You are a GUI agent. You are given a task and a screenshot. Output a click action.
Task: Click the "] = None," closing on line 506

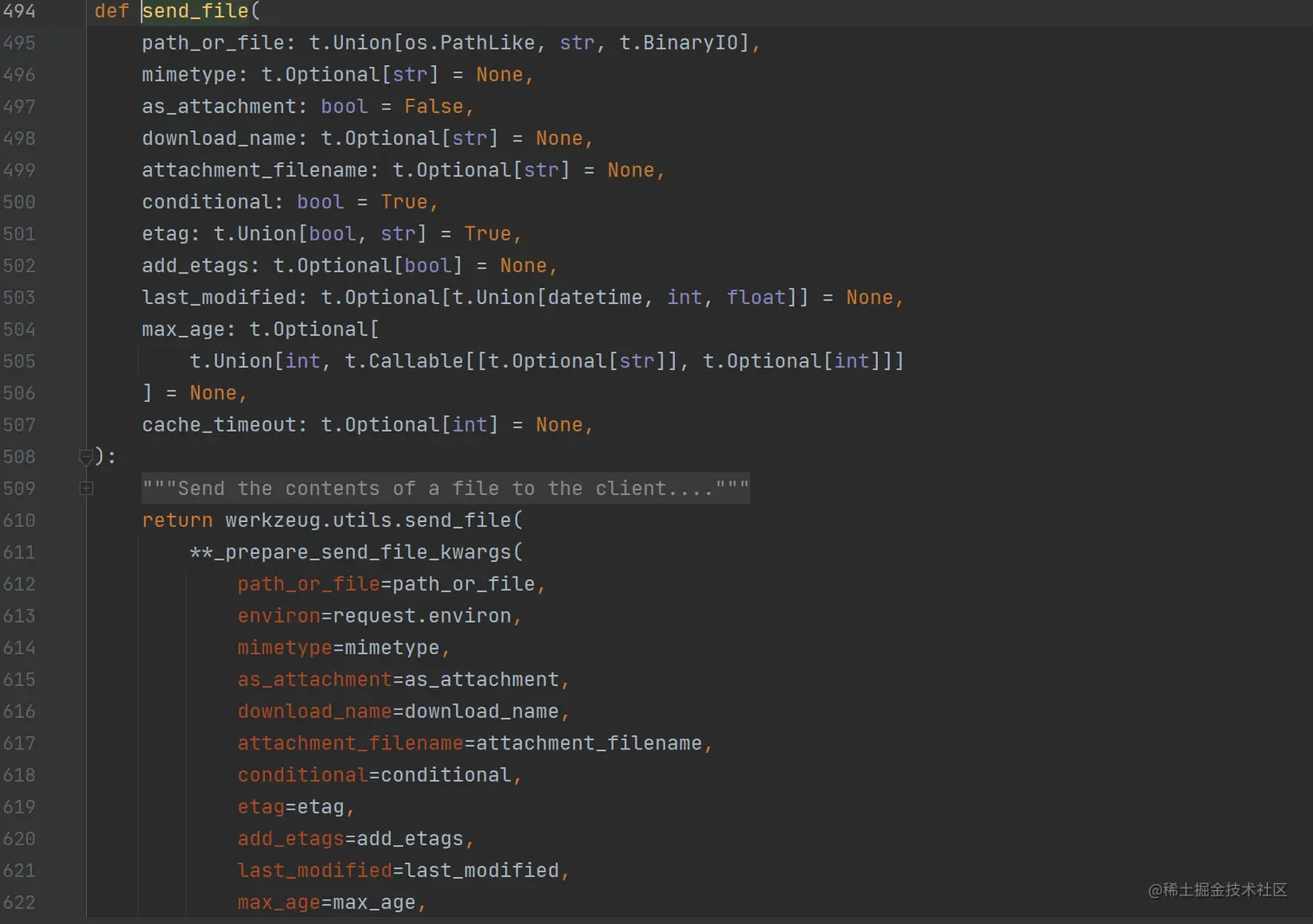click(195, 393)
